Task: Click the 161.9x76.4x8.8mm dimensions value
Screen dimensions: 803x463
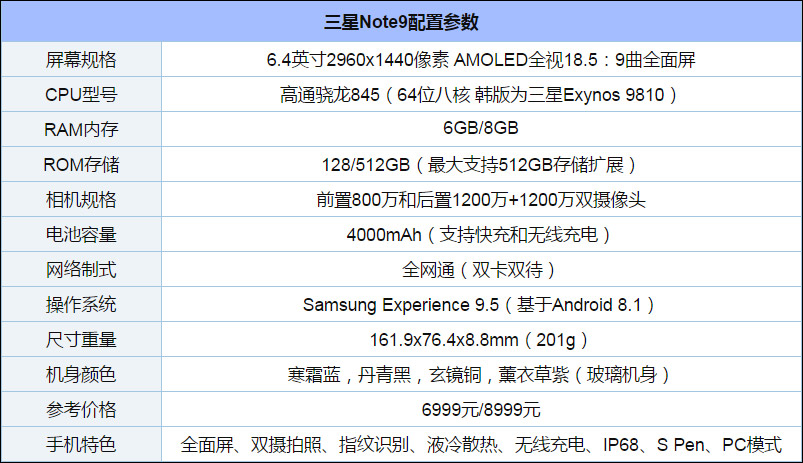Action: (481, 340)
